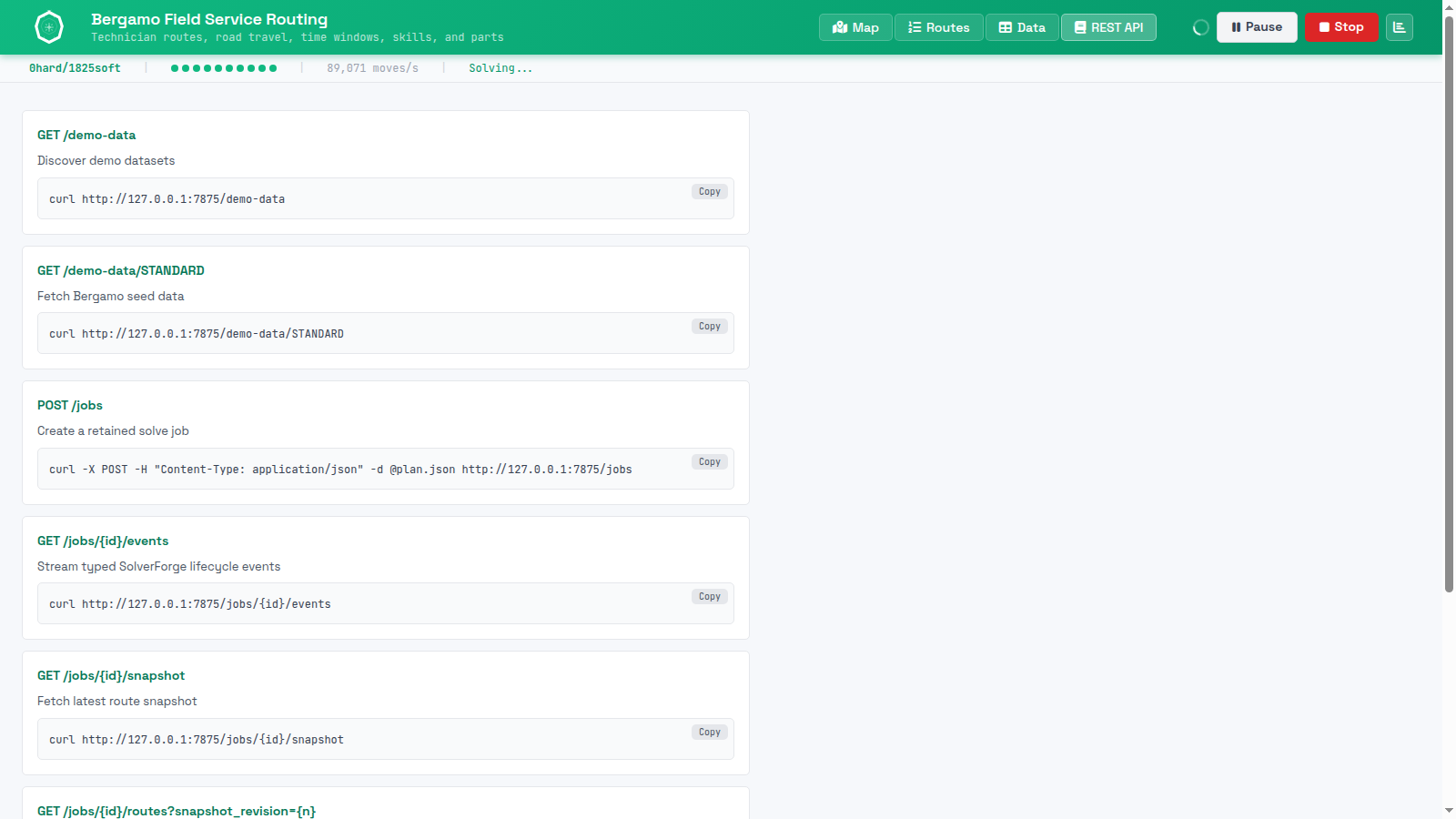Click the POST /jobs heading
This screenshot has height=819, width=1456.
click(x=70, y=405)
